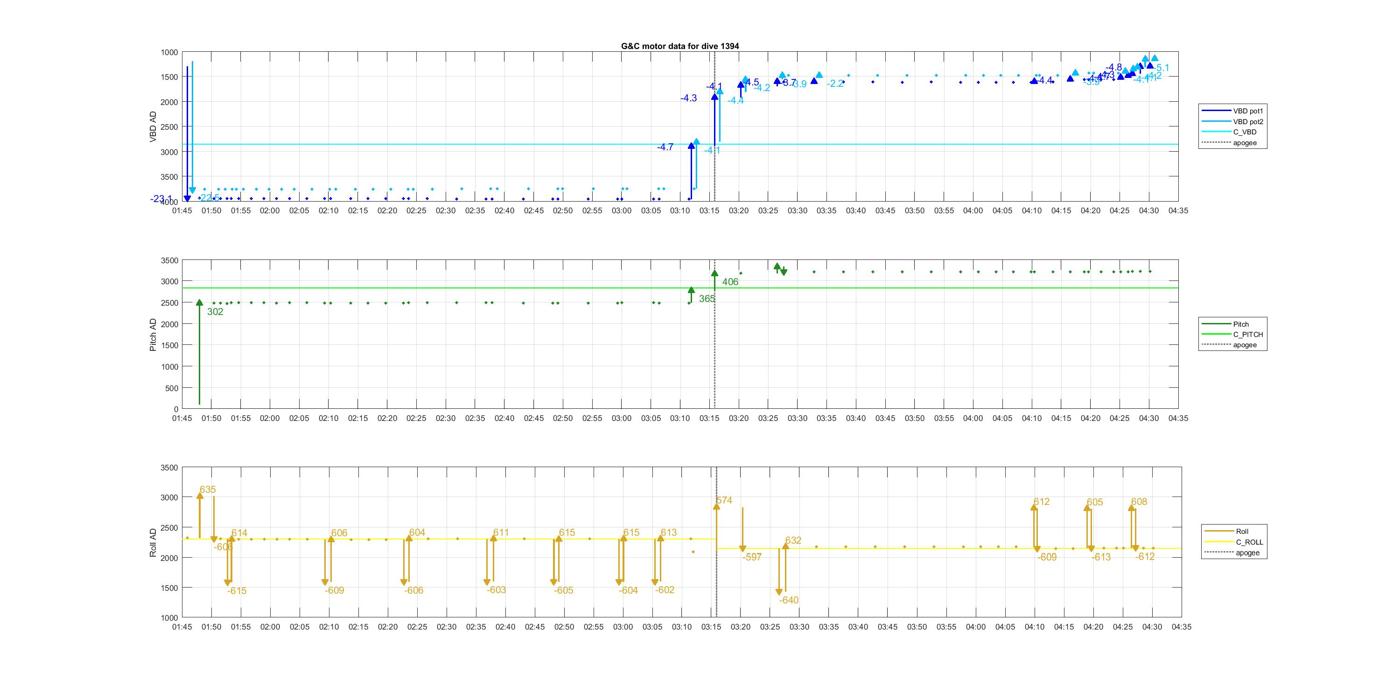The image size is (1400, 693).
Task: Click the '-597' roll move label
Action: (x=752, y=557)
